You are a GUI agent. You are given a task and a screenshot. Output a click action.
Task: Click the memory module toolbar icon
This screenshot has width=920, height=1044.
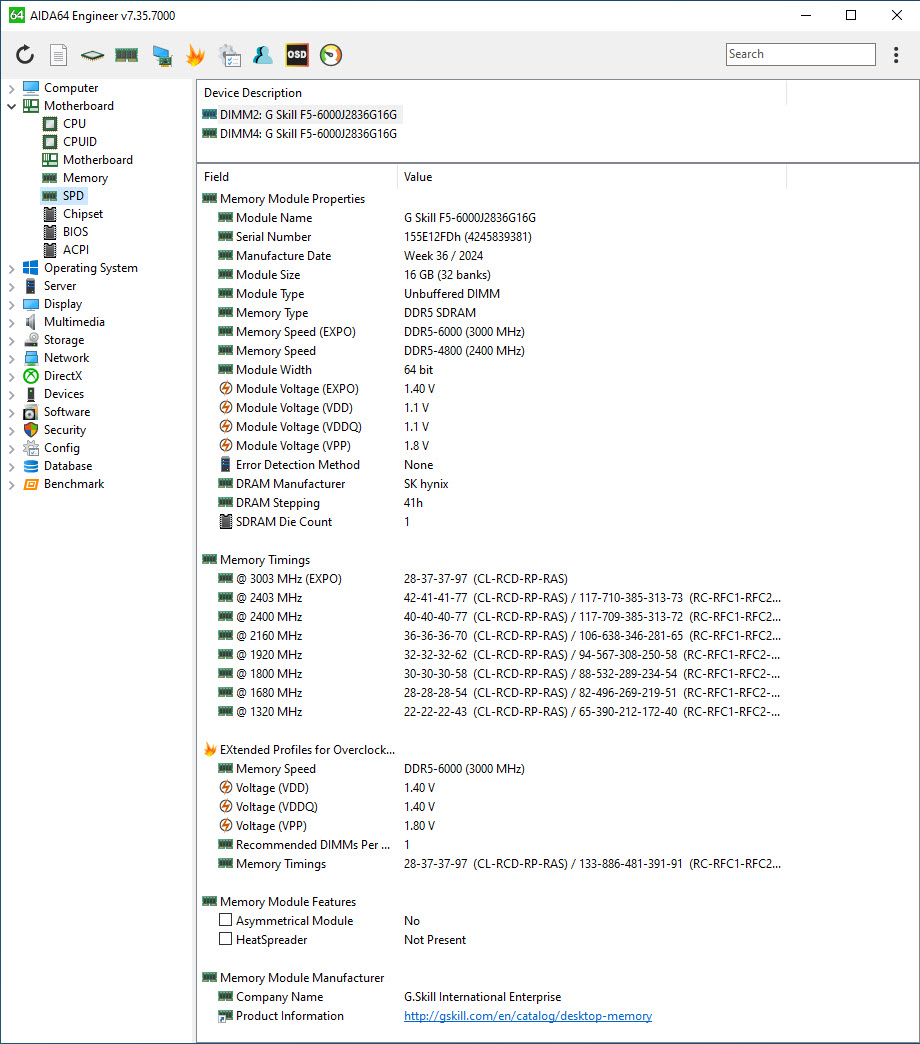[126, 55]
